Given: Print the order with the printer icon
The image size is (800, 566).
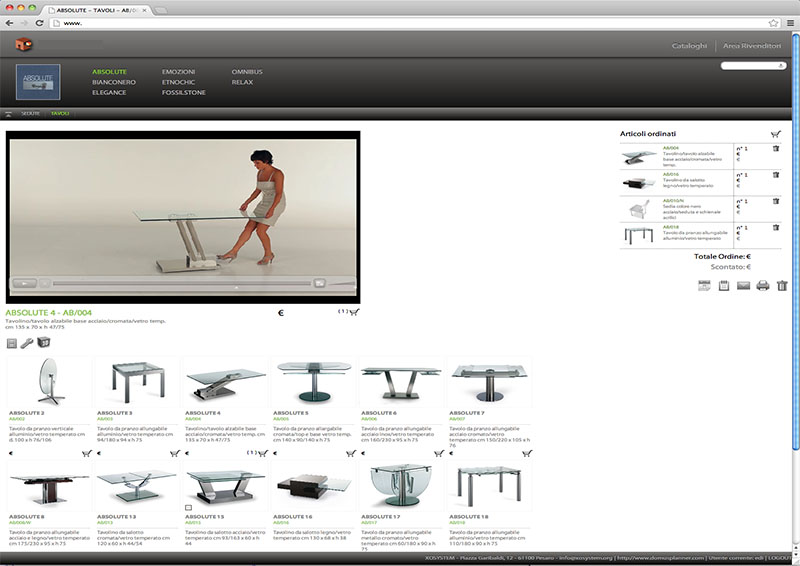Looking at the screenshot, I should coord(763,286).
